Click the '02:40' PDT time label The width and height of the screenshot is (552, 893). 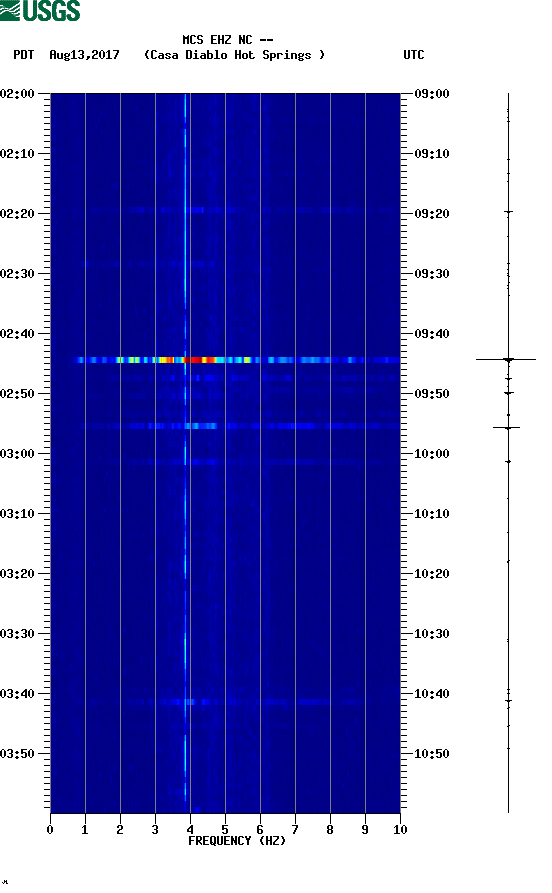(x=17, y=334)
